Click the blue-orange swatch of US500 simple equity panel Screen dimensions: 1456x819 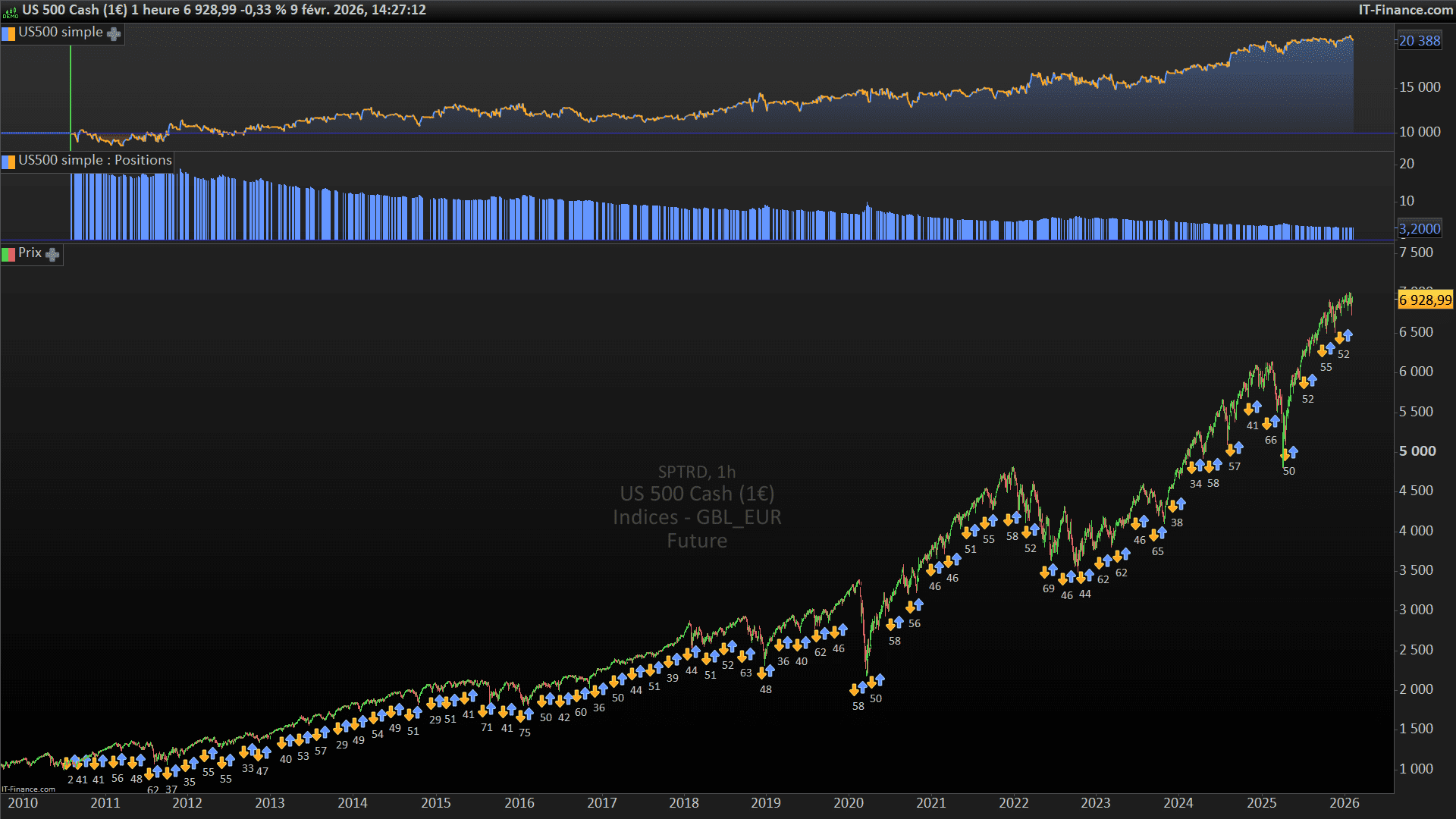(x=8, y=33)
